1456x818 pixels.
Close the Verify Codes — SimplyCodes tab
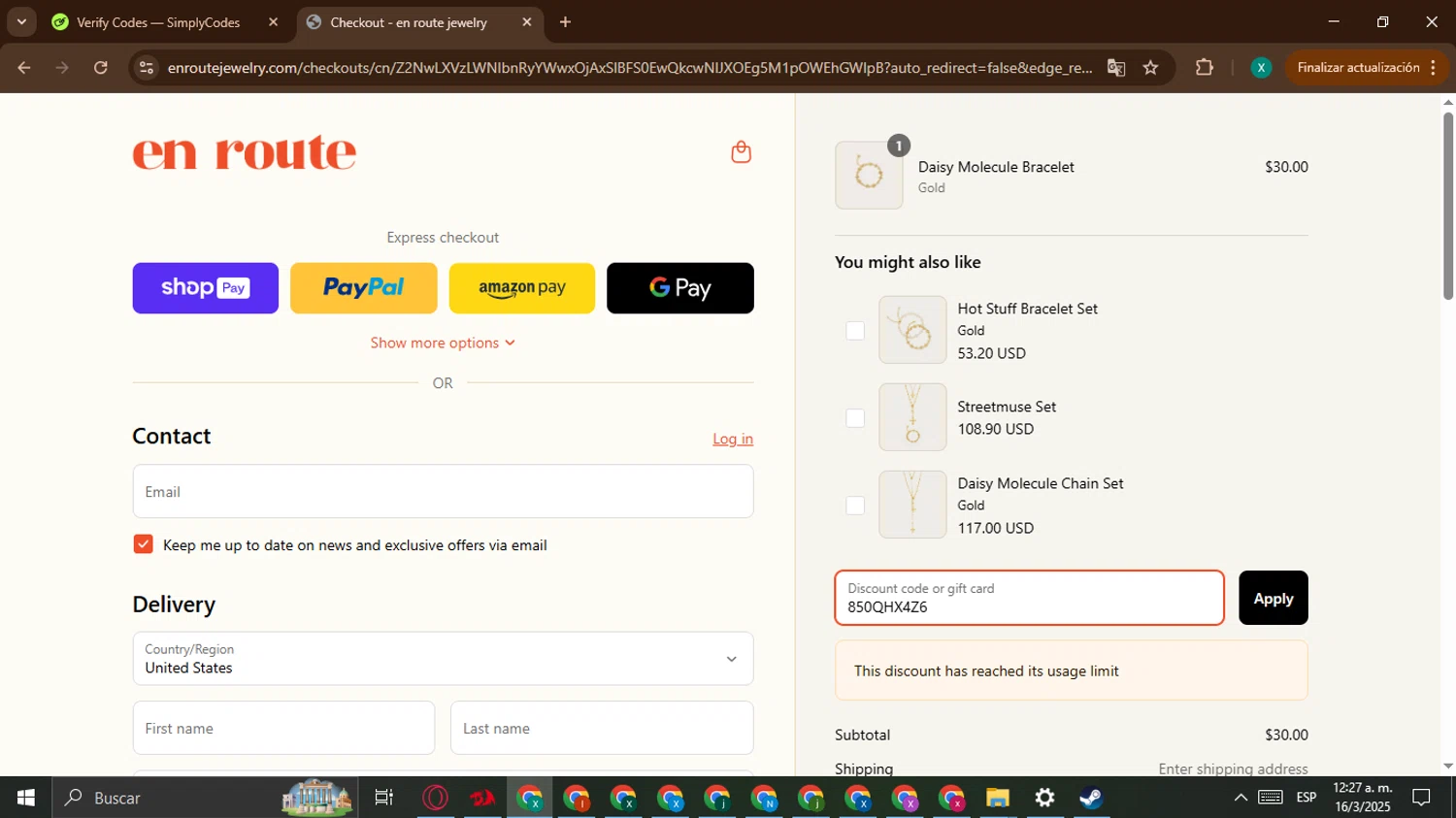pos(273,22)
